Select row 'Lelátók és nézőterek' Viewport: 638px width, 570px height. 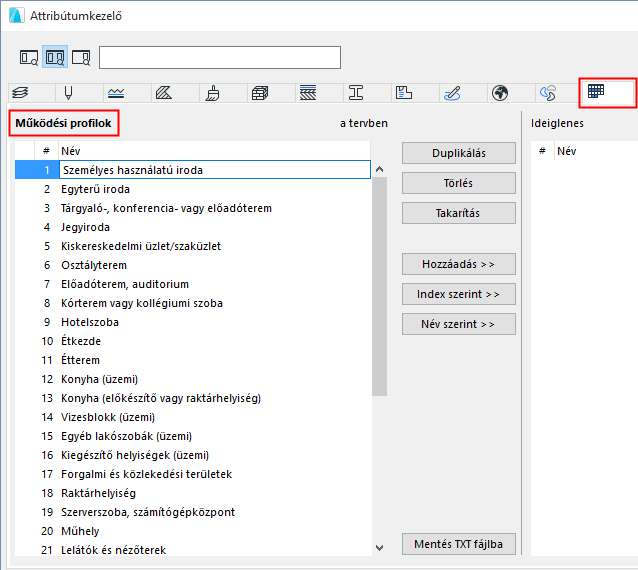click(193, 550)
